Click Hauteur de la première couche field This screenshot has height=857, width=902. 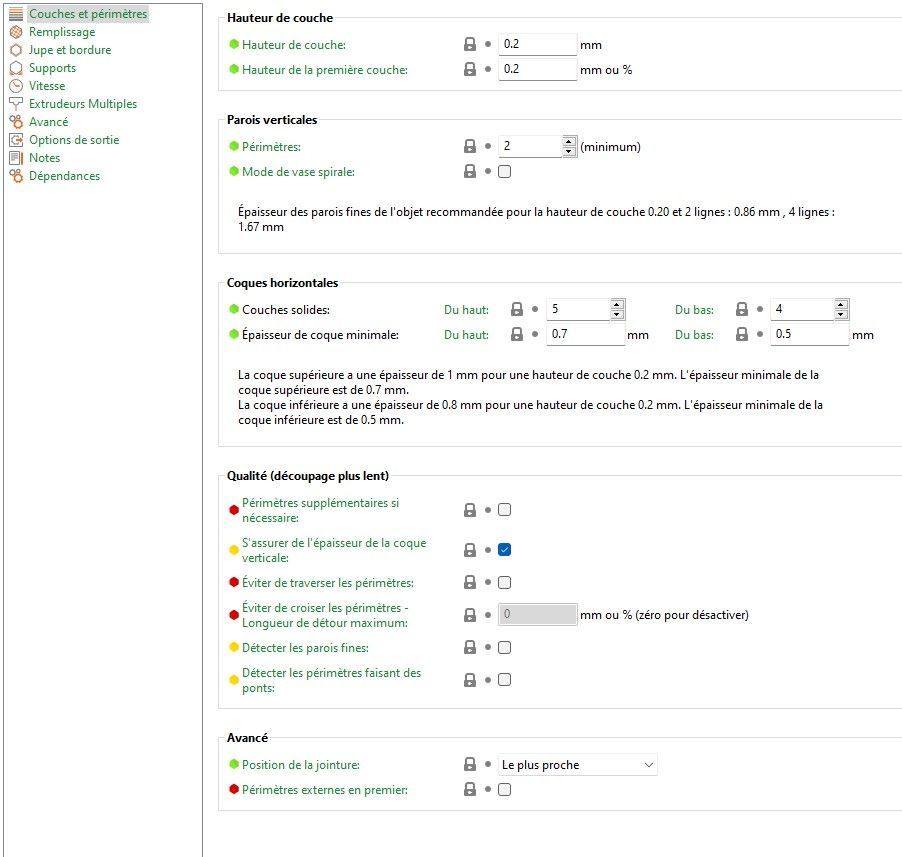(537, 69)
